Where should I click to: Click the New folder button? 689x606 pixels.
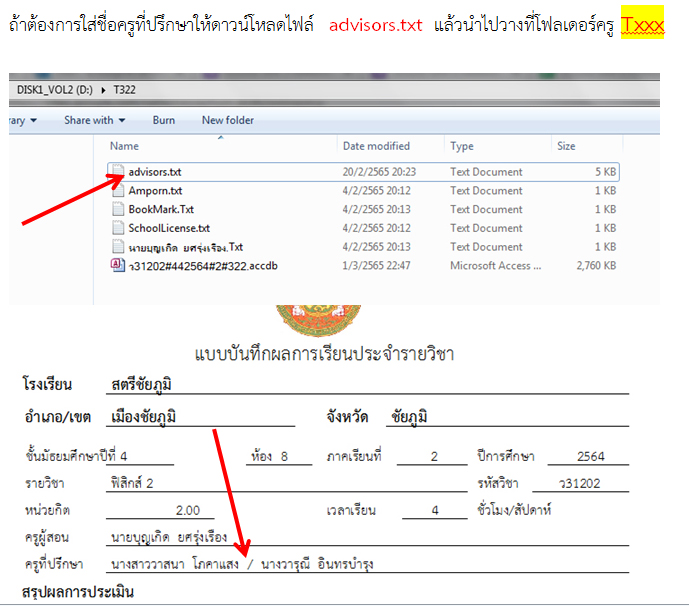click(228, 120)
